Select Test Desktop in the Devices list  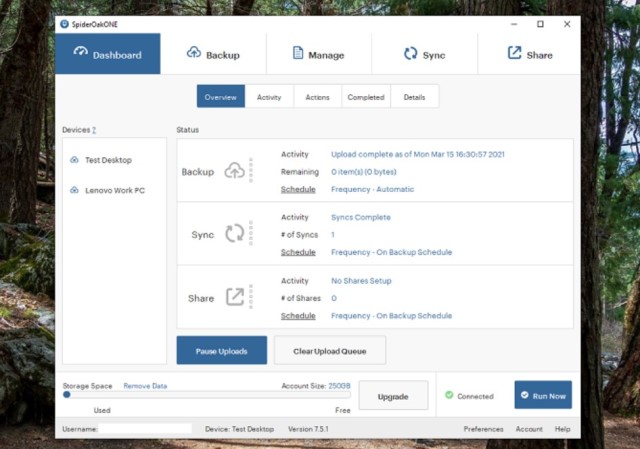point(108,160)
